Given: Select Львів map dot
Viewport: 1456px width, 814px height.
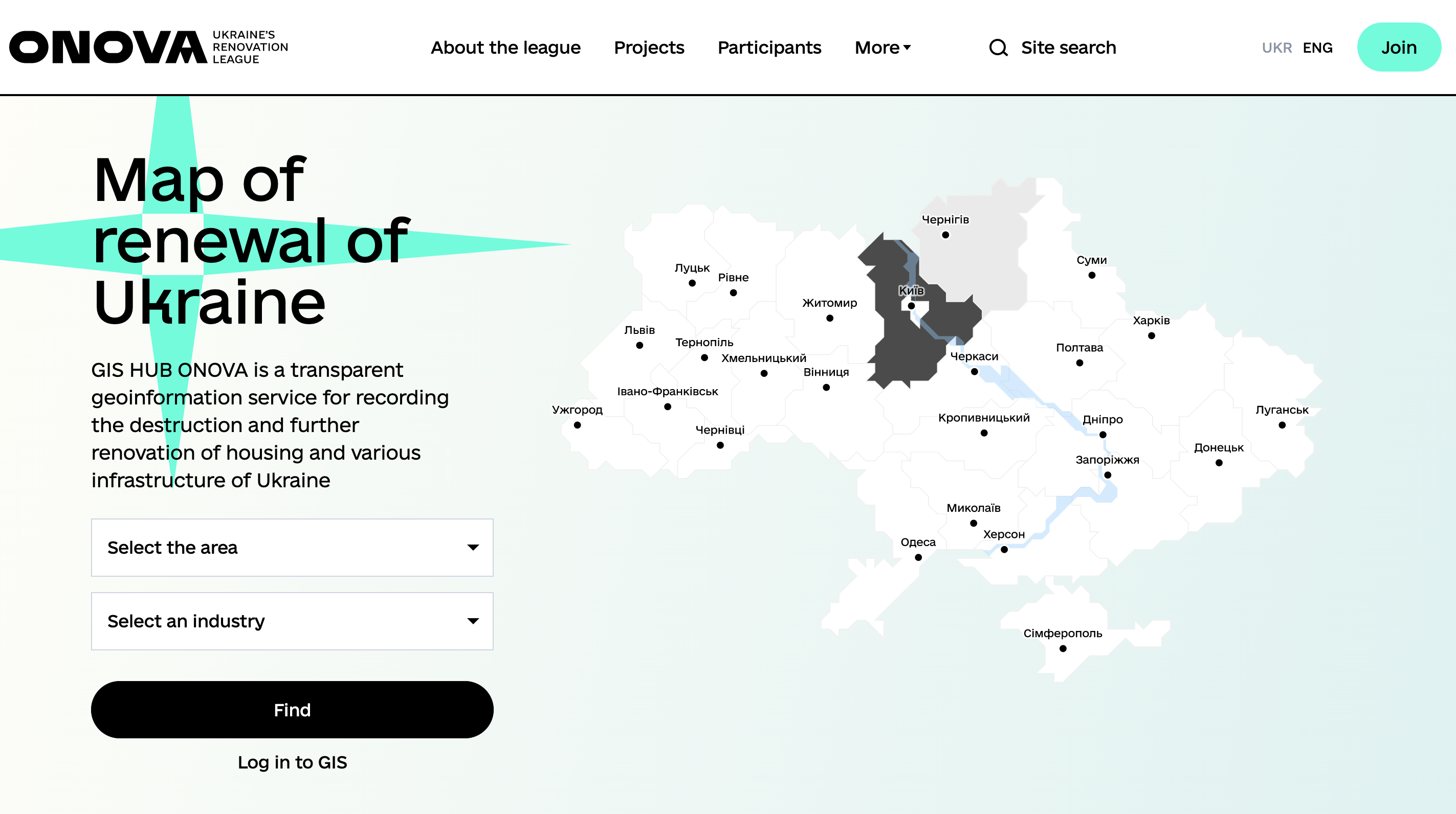Looking at the screenshot, I should click(640, 345).
